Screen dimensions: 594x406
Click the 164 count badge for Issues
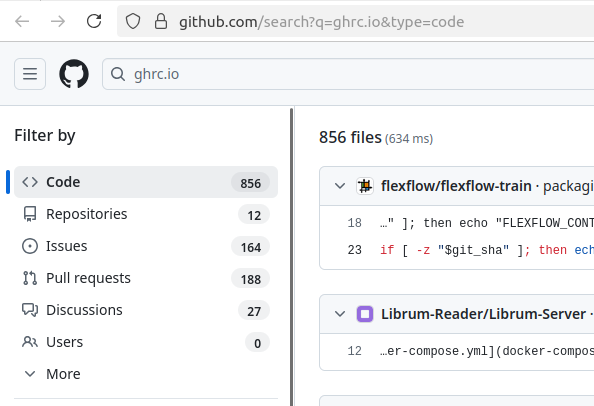point(250,247)
